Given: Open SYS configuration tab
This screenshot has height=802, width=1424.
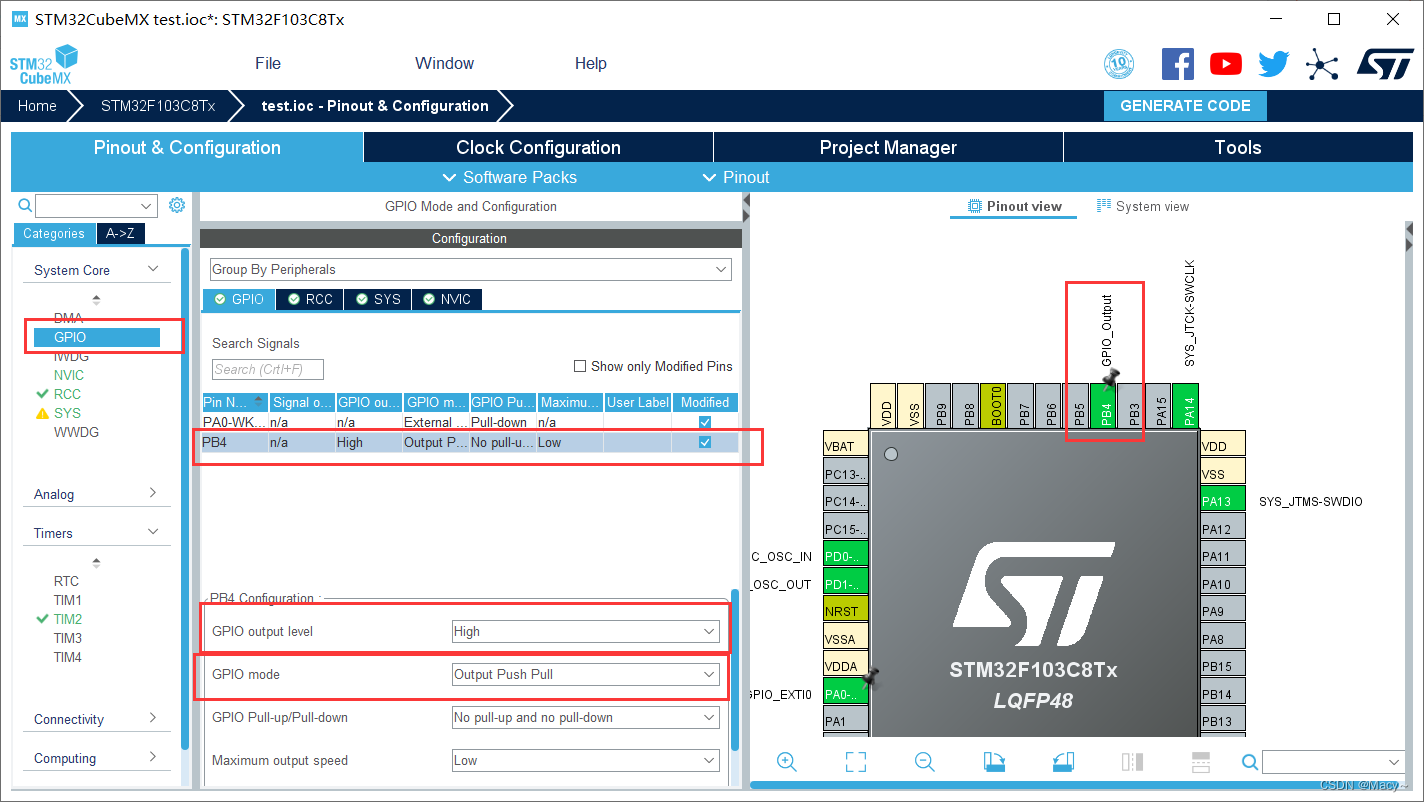Looking at the screenshot, I should (x=378, y=299).
